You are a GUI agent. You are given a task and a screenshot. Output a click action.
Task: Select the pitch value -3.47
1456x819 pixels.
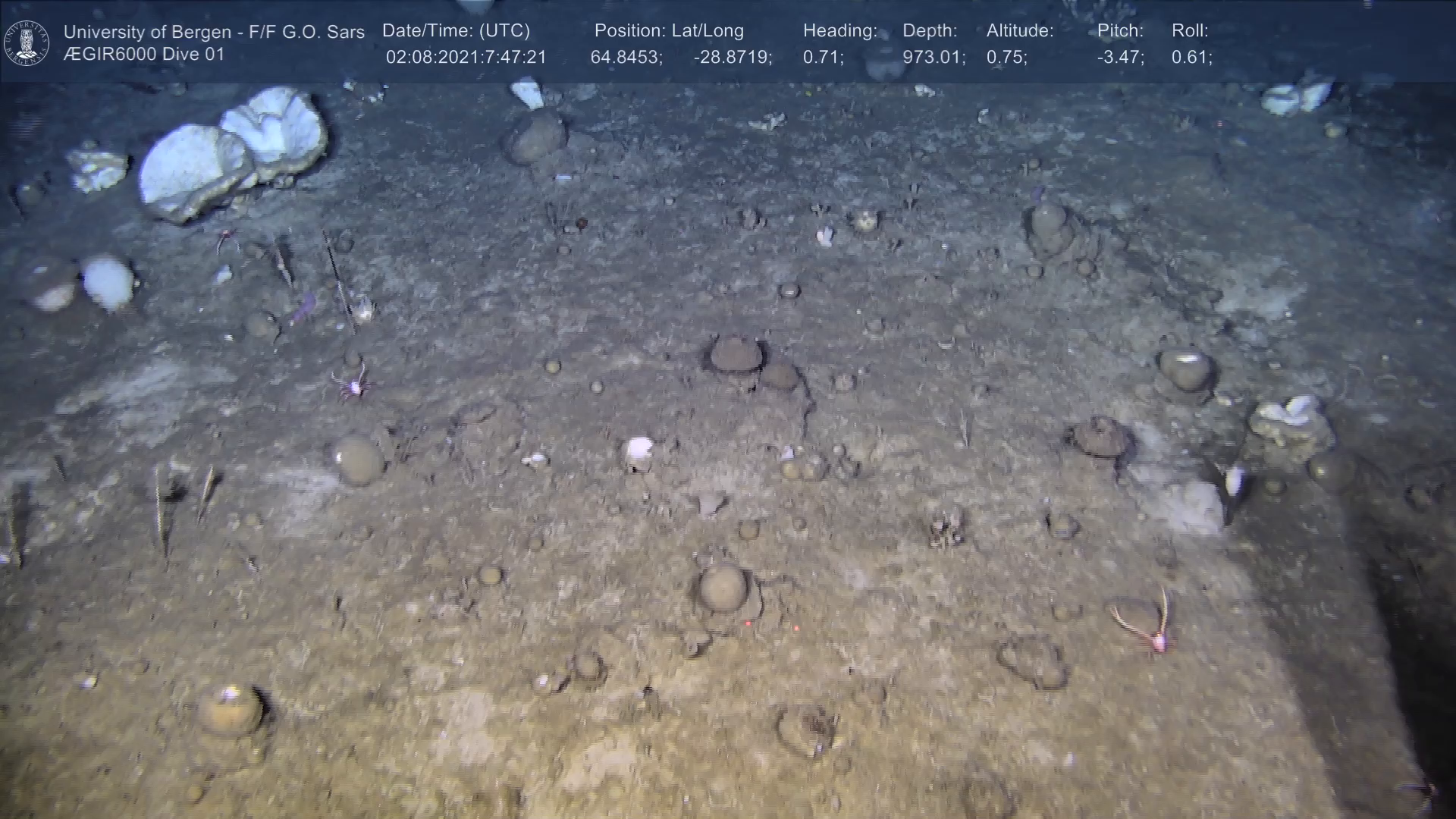(1120, 58)
